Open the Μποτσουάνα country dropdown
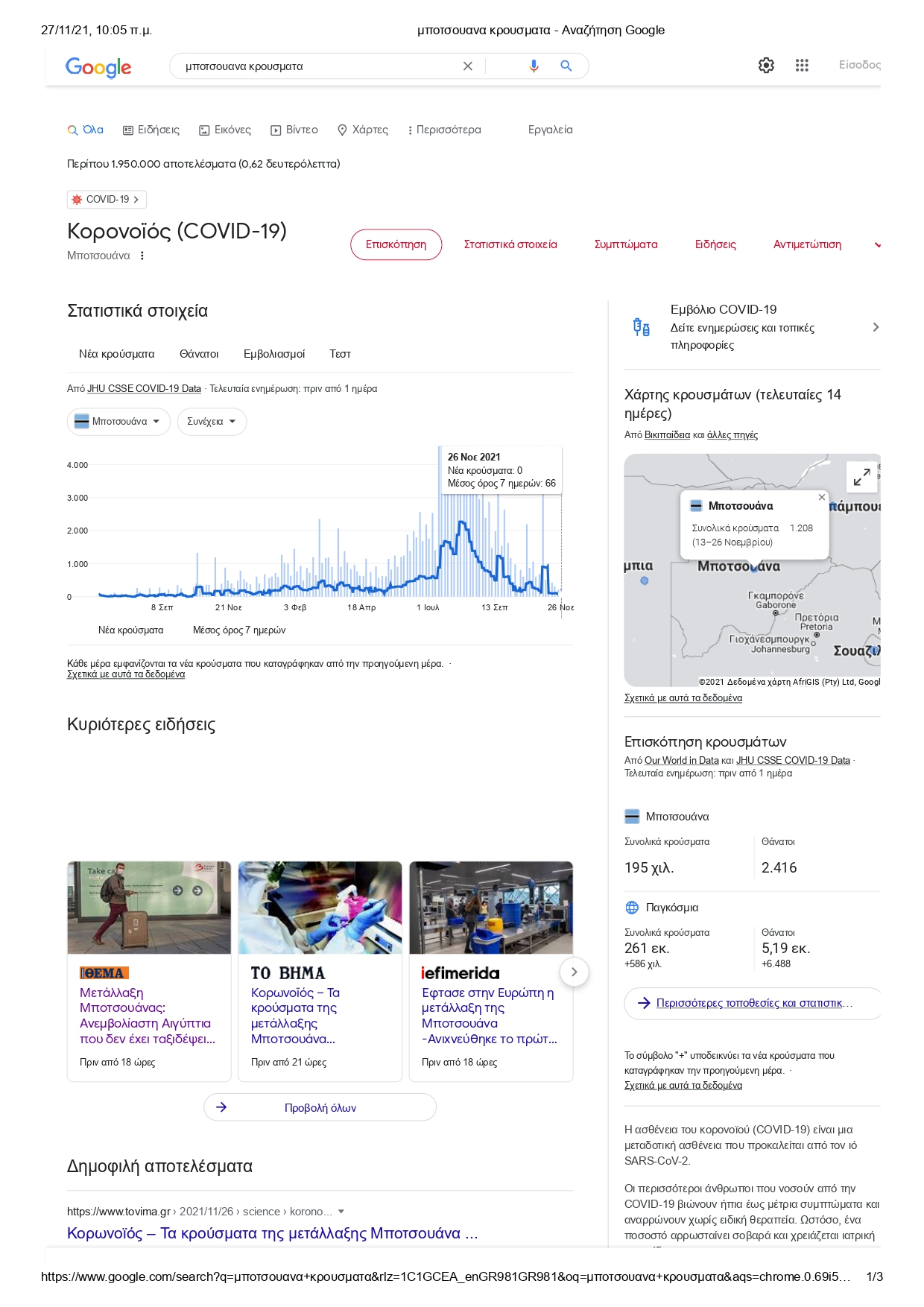924x1307 pixels. [118, 422]
